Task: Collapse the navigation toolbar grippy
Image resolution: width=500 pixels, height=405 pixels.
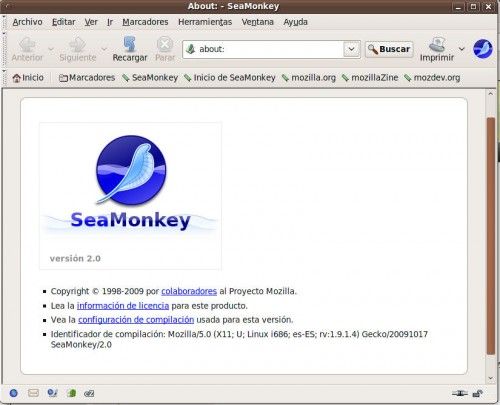Action: [4, 49]
